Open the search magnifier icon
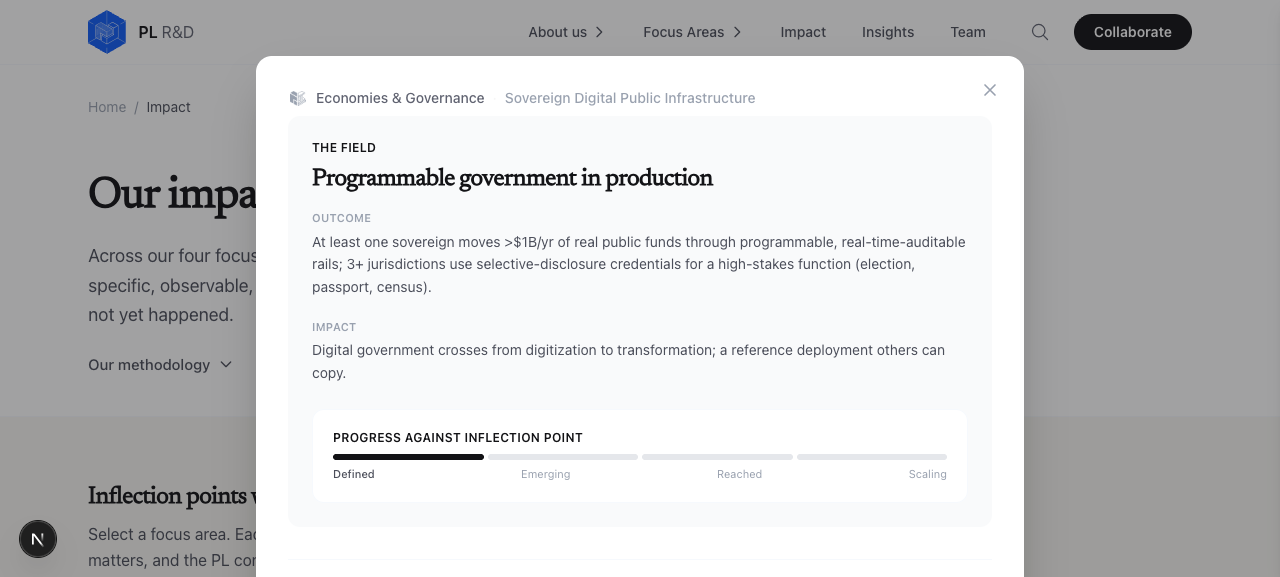 pos(1040,32)
